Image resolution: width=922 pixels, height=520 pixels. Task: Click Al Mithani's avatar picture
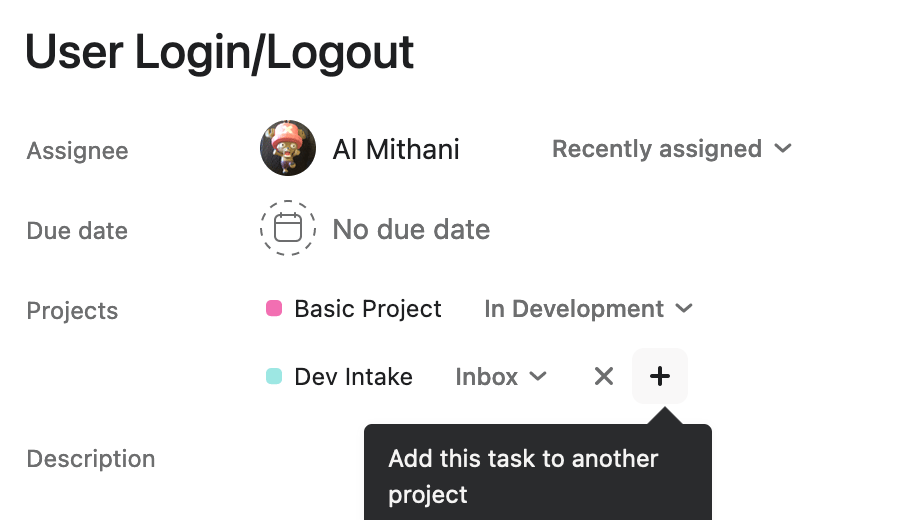[x=288, y=149]
